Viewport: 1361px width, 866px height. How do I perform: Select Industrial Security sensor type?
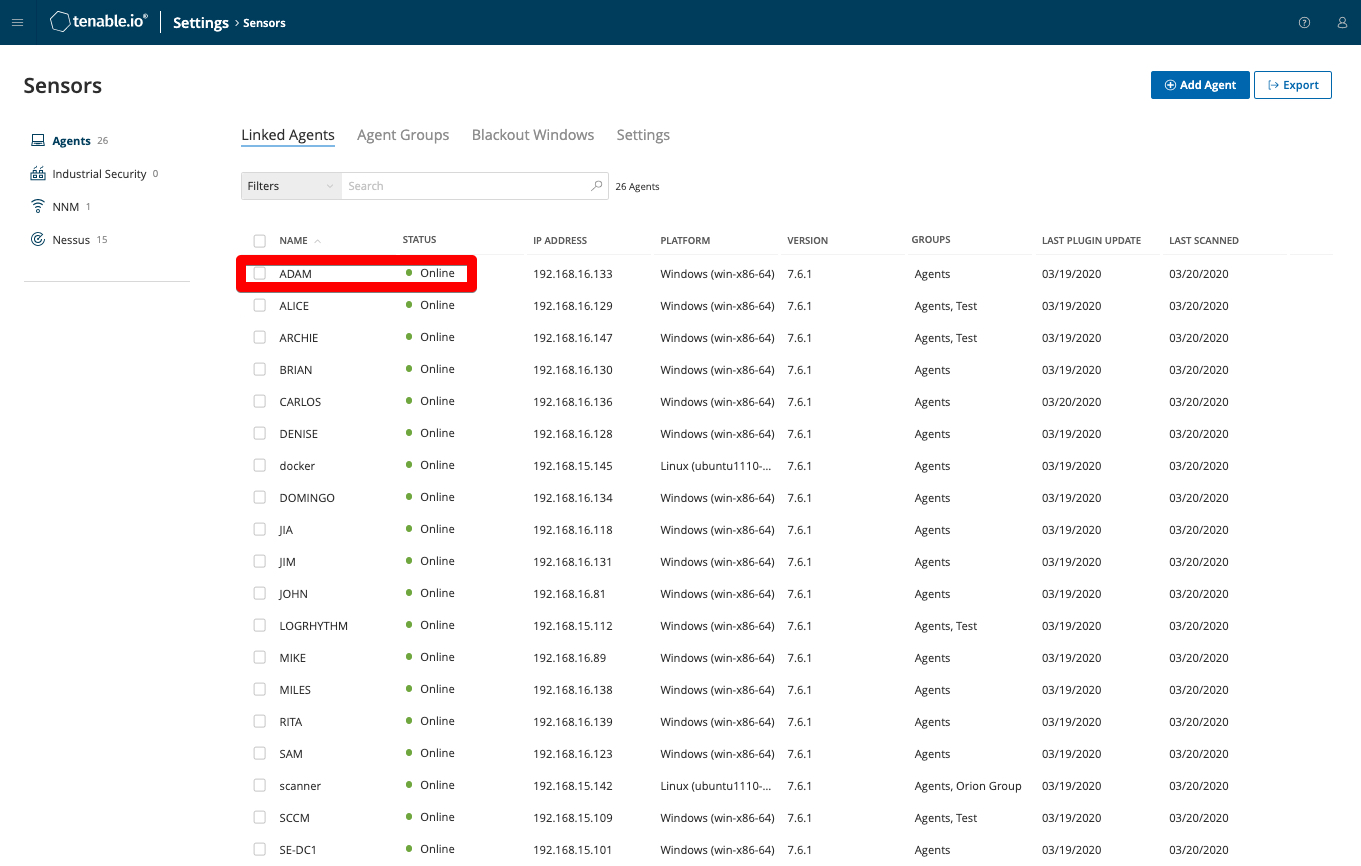click(98, 174)
